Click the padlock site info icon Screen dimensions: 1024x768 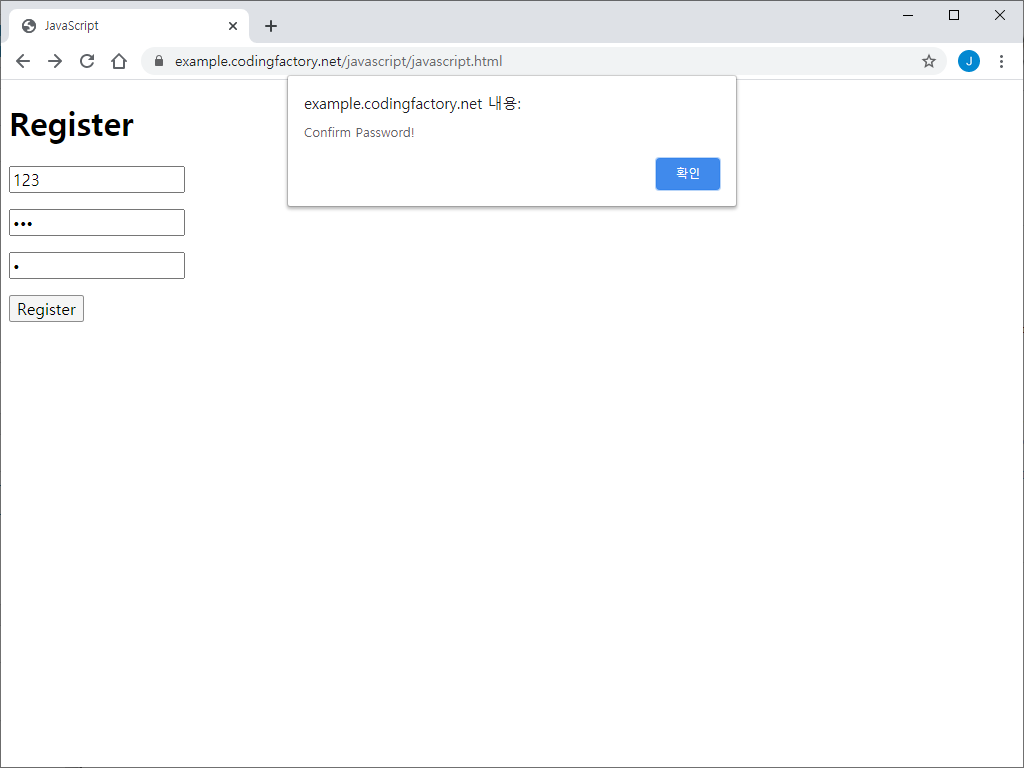(159, 61)
